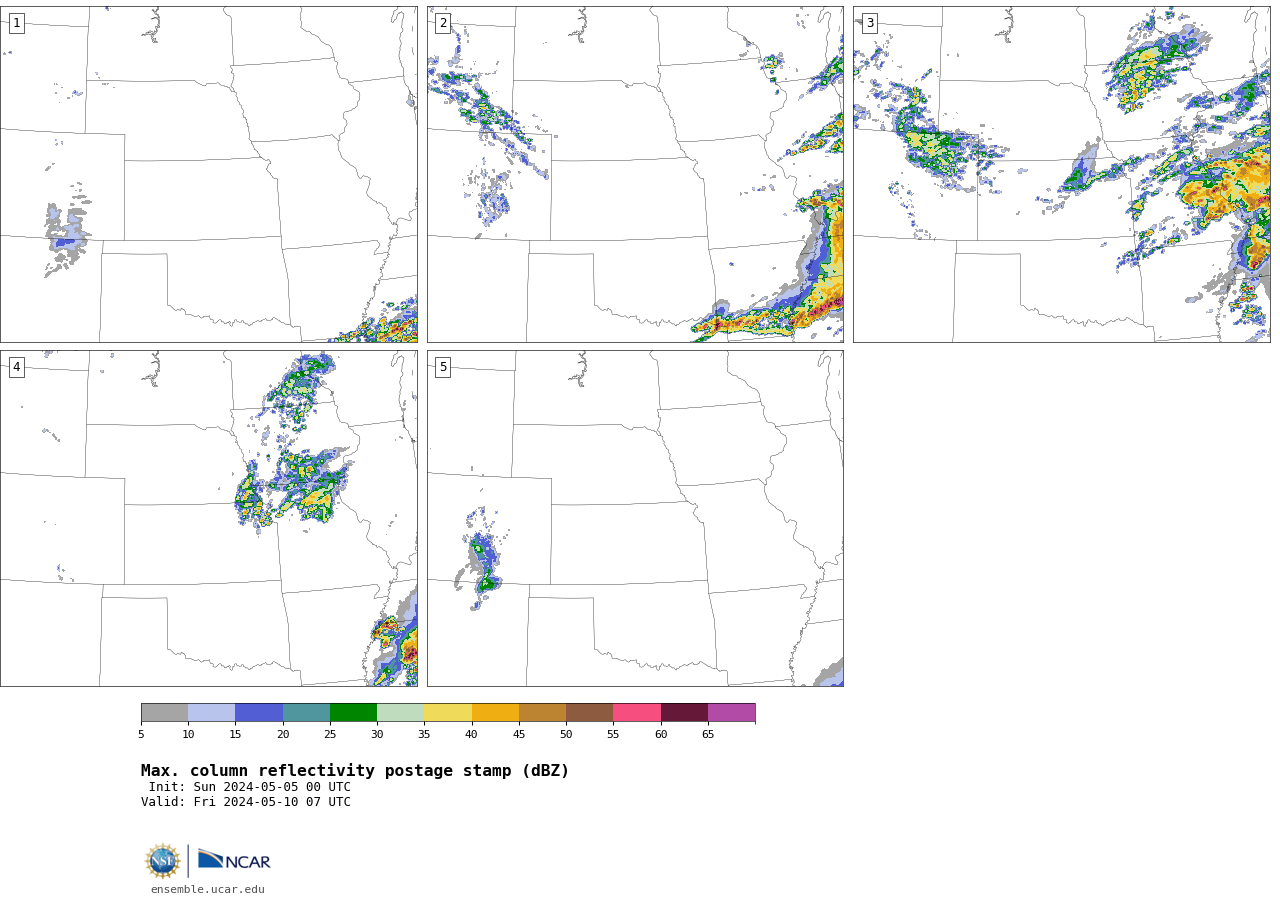This screenshot has width=1280, height=901.
Task: Open postage stamp map panel 3
Action: [x=1061, y=175]
